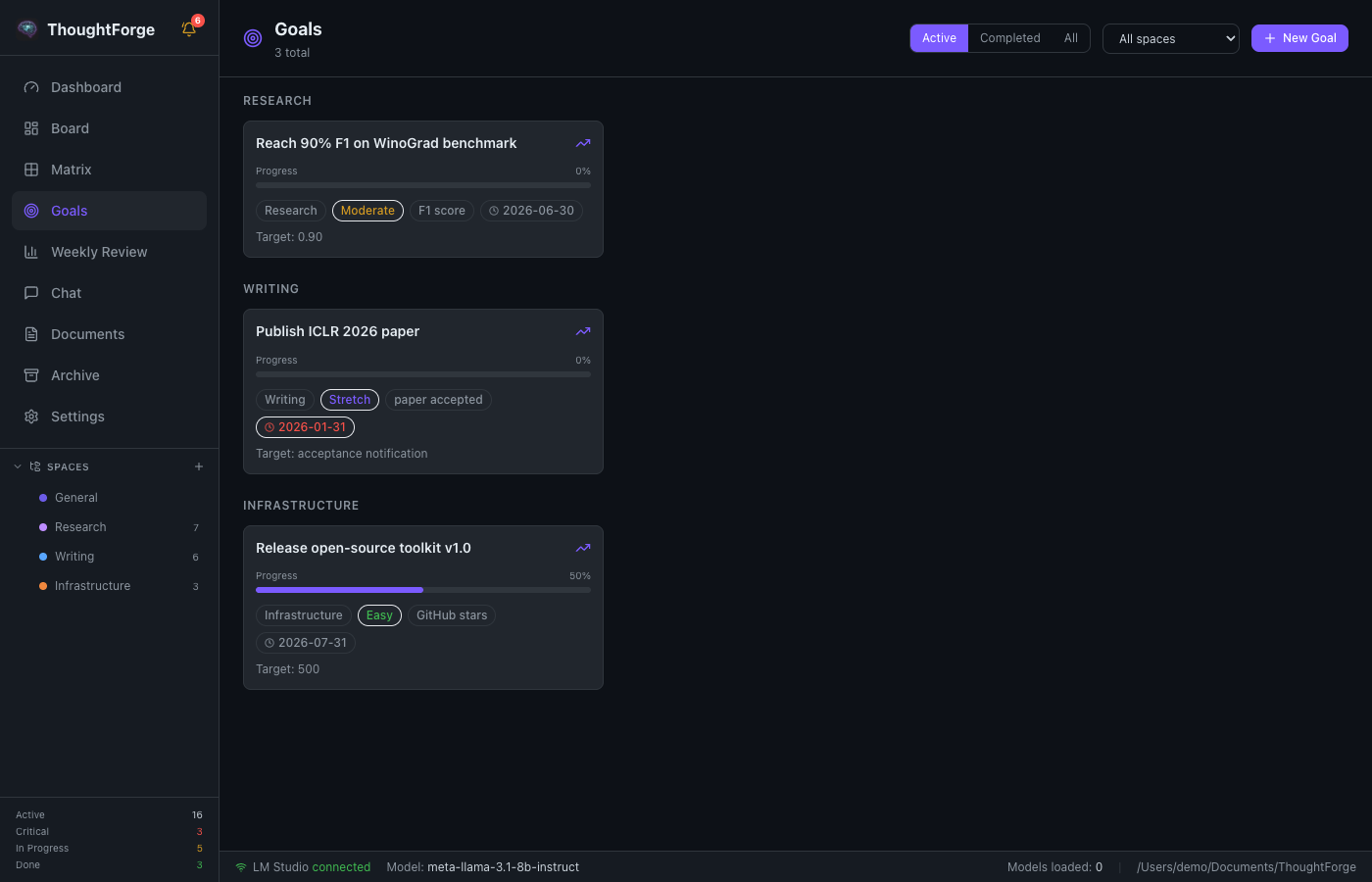This screenshot has width=1372, height=882.
Task: Click the Moderate difficulty tag
Action: pyautogui.click(x=367, y=211)
